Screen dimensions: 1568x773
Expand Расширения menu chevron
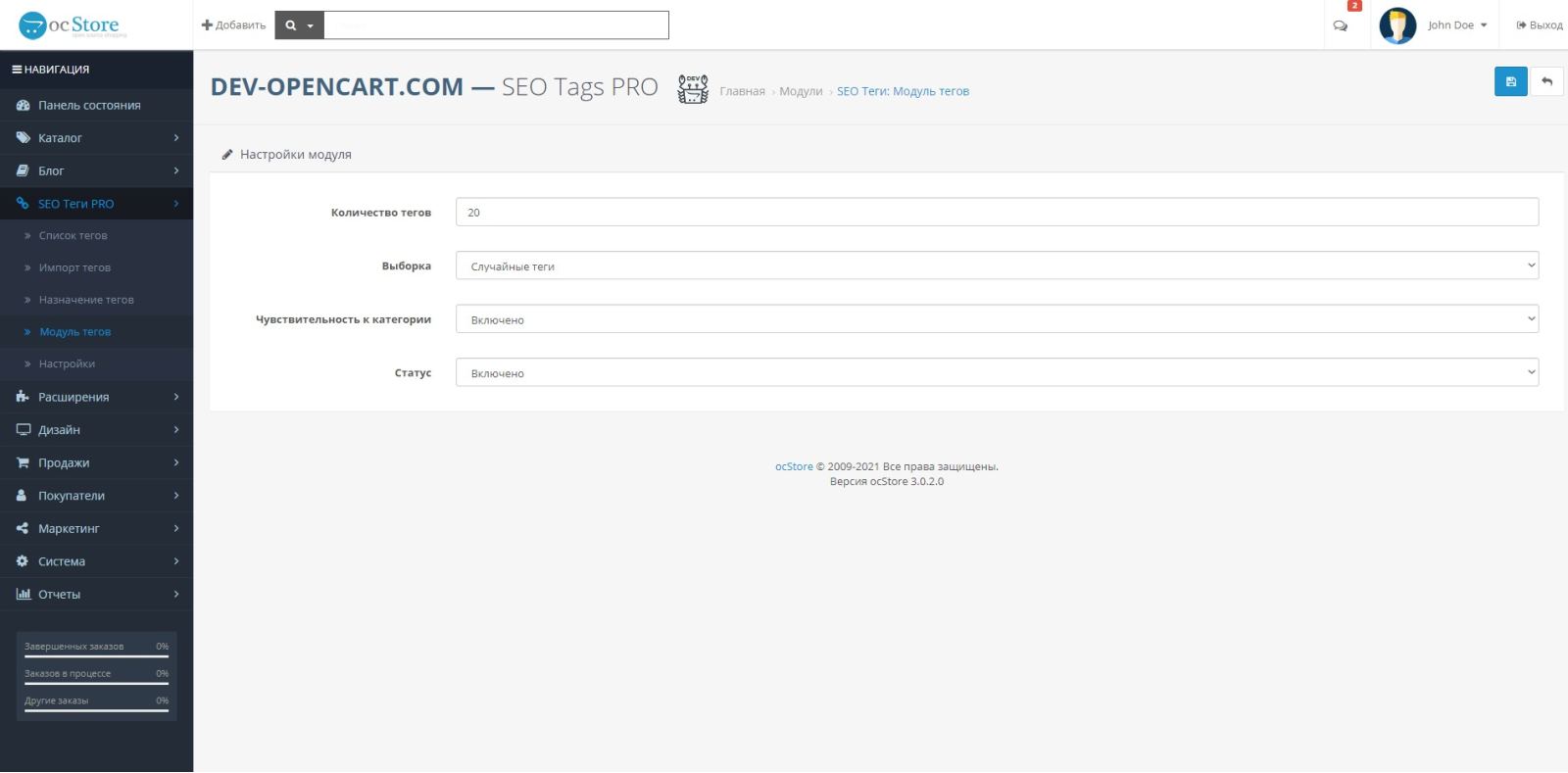point(176,397)
